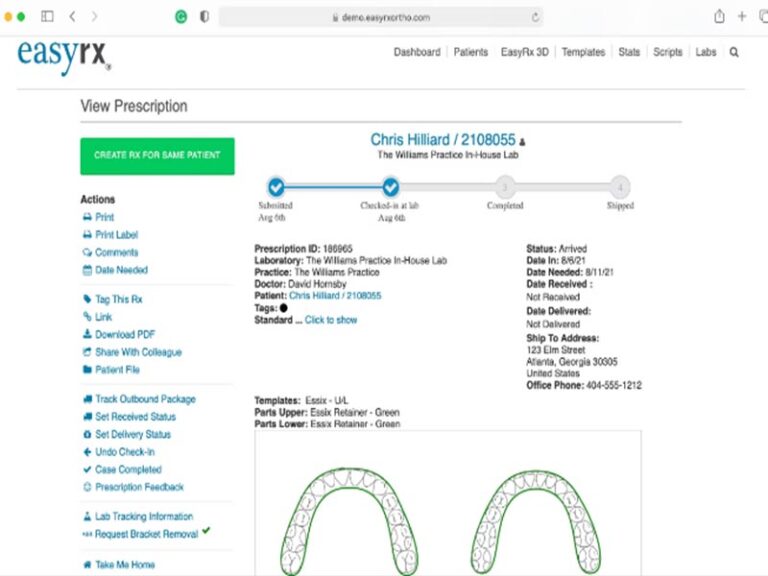Click the Print Label printer icon

(87, 235)
